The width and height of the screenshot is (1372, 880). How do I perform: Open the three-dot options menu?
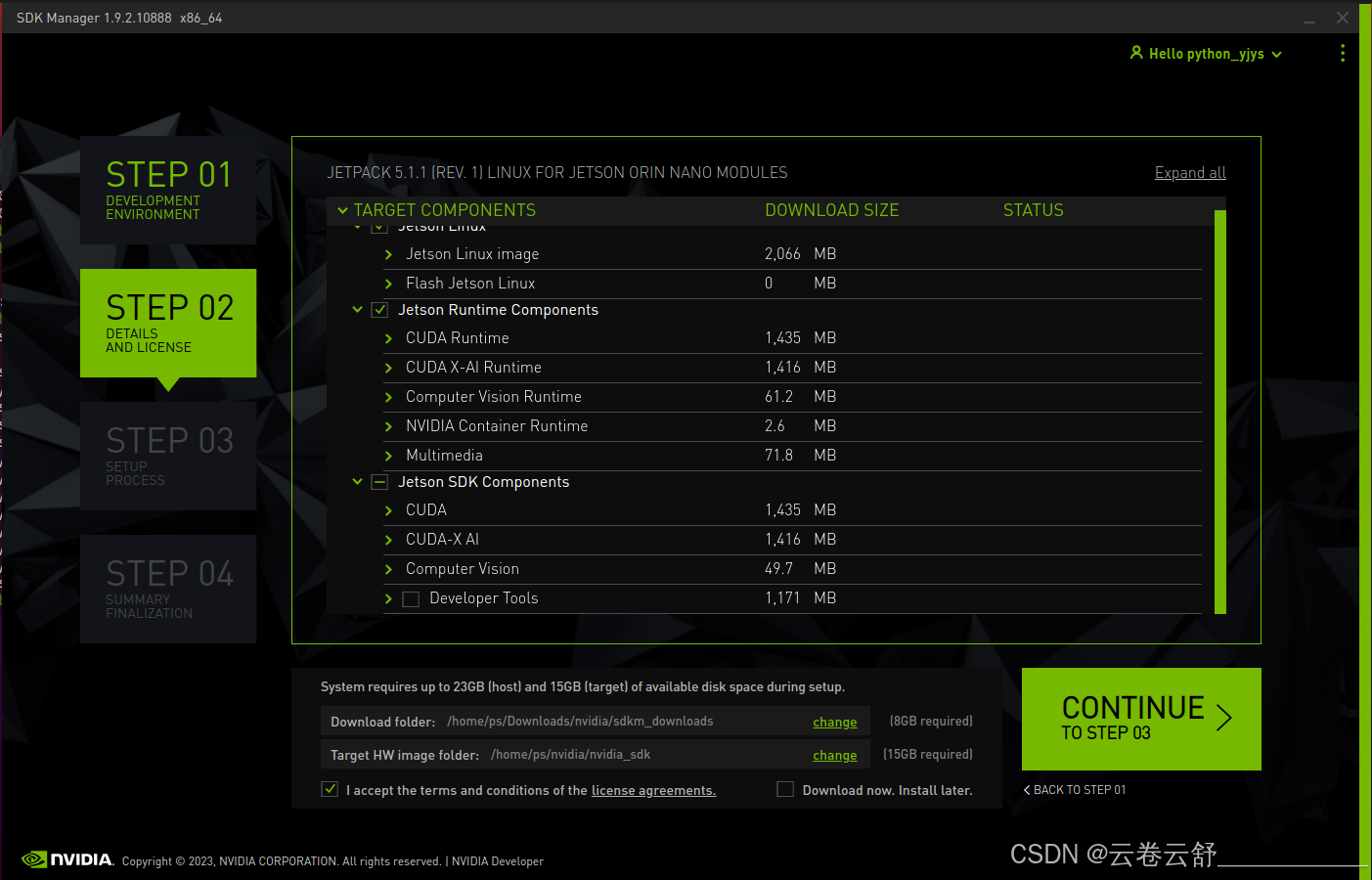point(1342,54)
